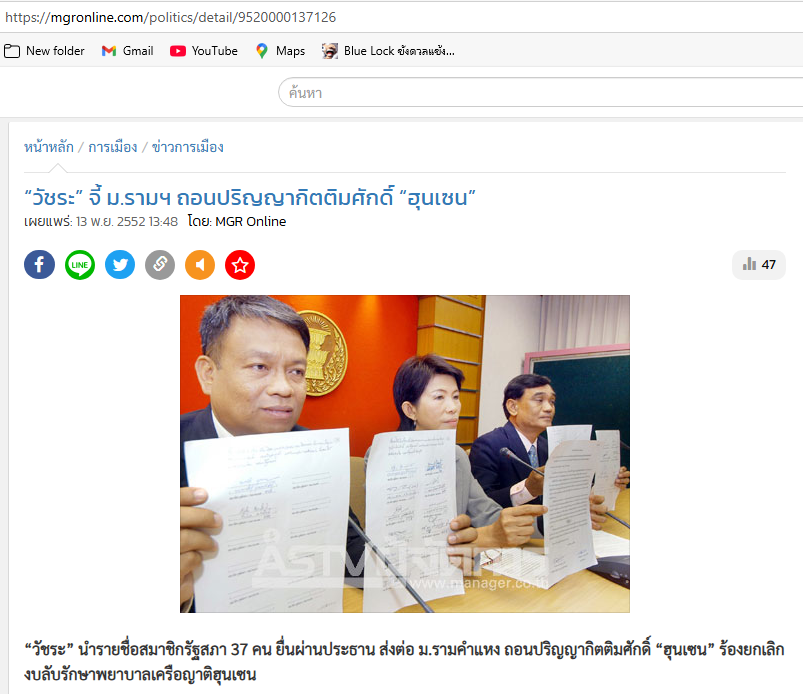Go to หน้าหลัก breadcrumb link

[x=49, y=147]
